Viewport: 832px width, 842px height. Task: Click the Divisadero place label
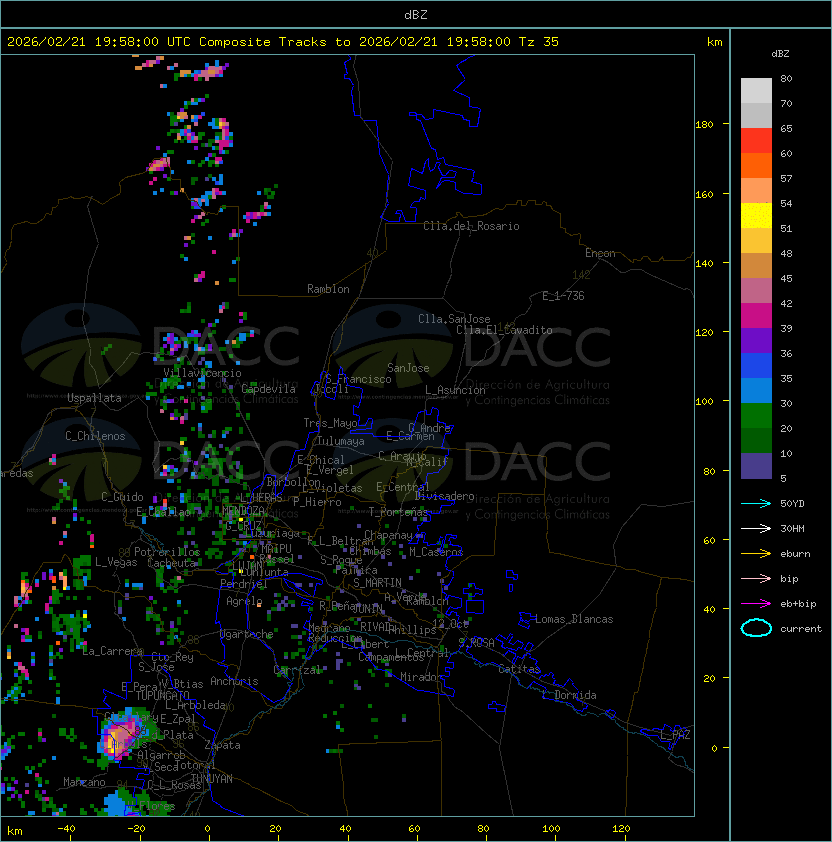pyautogui.click(x=444, y=496)
